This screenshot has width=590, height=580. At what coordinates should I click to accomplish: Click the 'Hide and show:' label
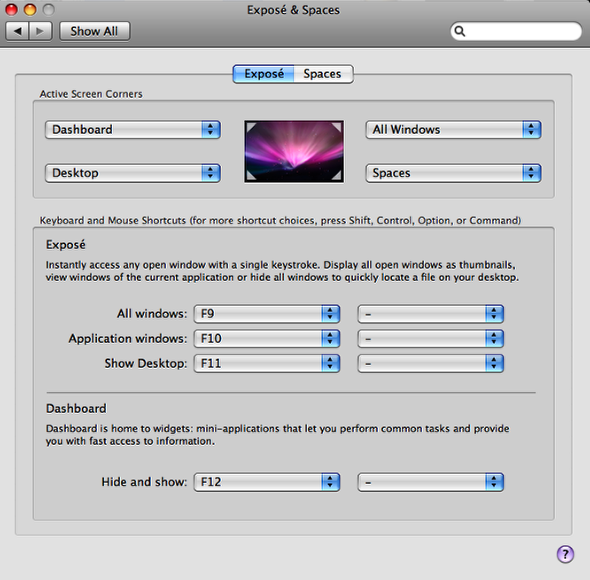point(144,482)
